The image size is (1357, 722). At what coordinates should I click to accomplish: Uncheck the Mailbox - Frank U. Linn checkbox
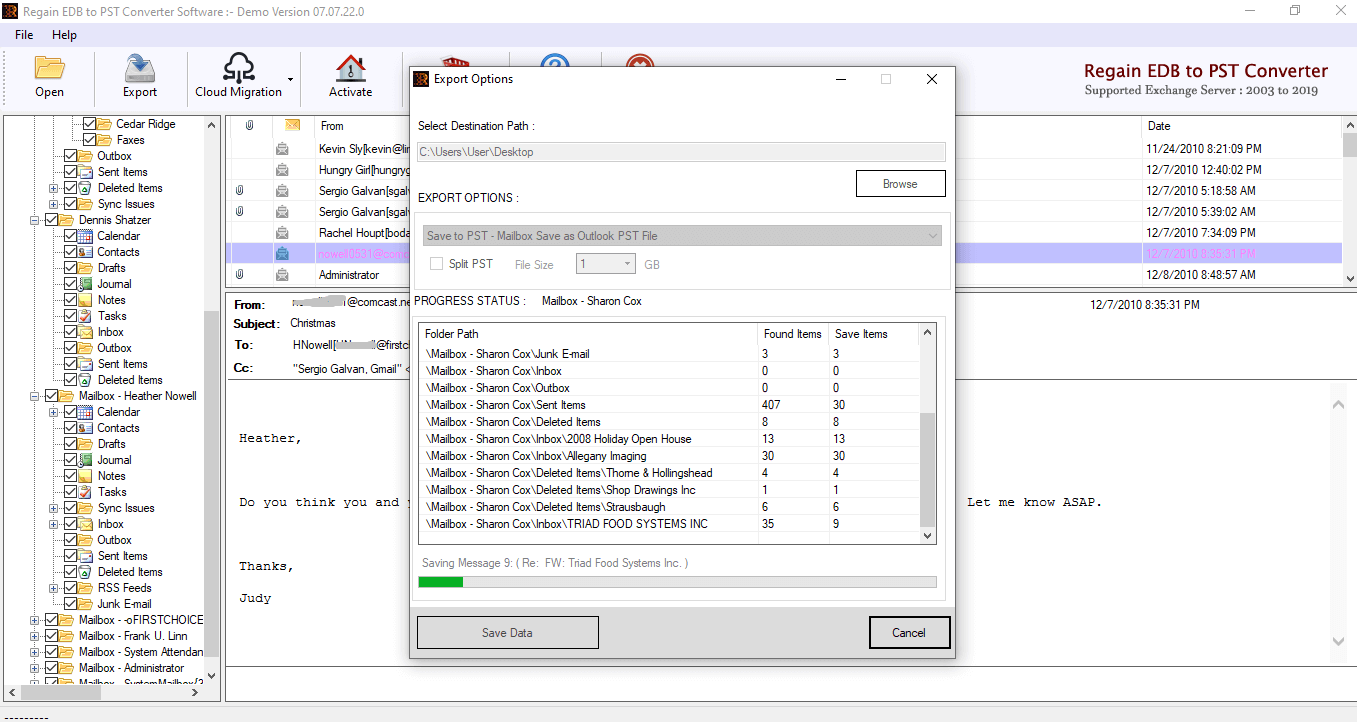click(51, 636)
